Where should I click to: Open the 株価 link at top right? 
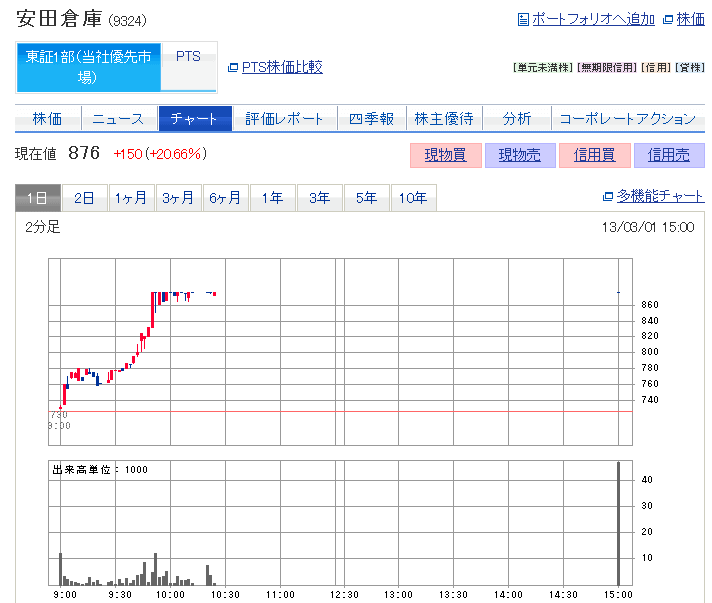coord(690,19)
